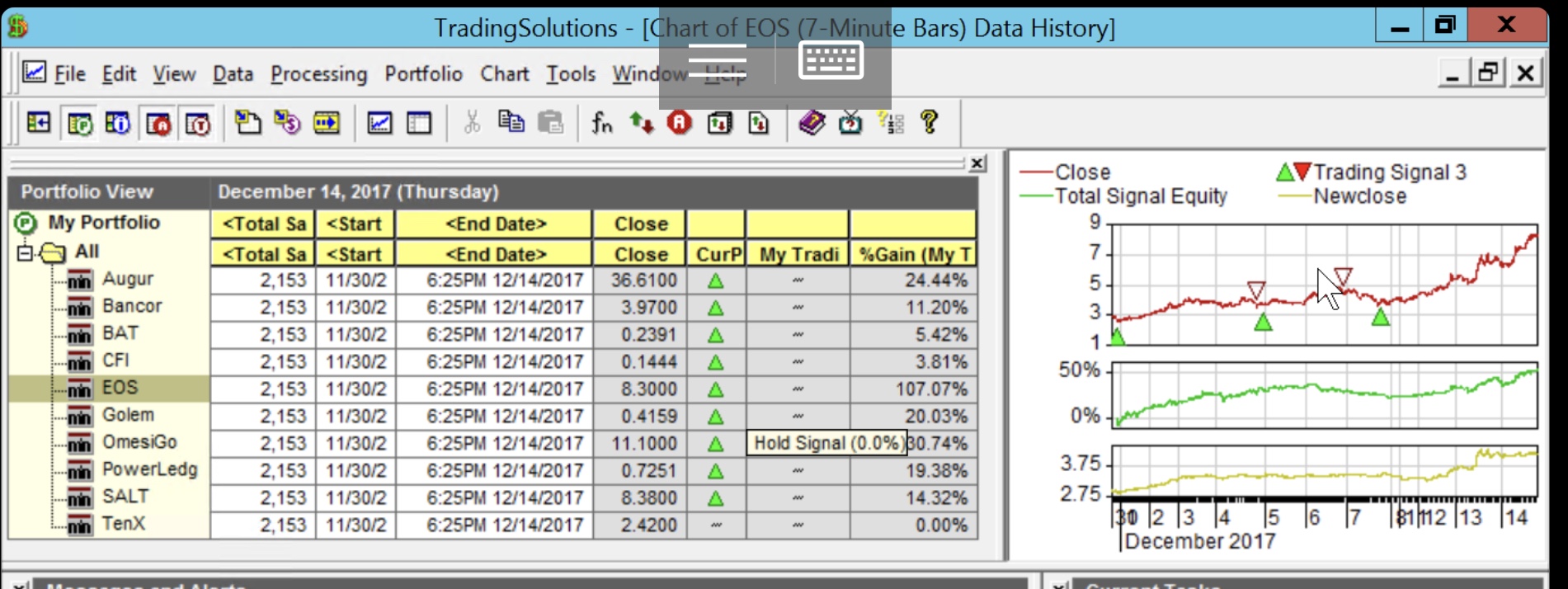This screenshot has width=1568, height=589.
Task: Select SALT in the portfolio tree
Action: (x=125, y=497)
